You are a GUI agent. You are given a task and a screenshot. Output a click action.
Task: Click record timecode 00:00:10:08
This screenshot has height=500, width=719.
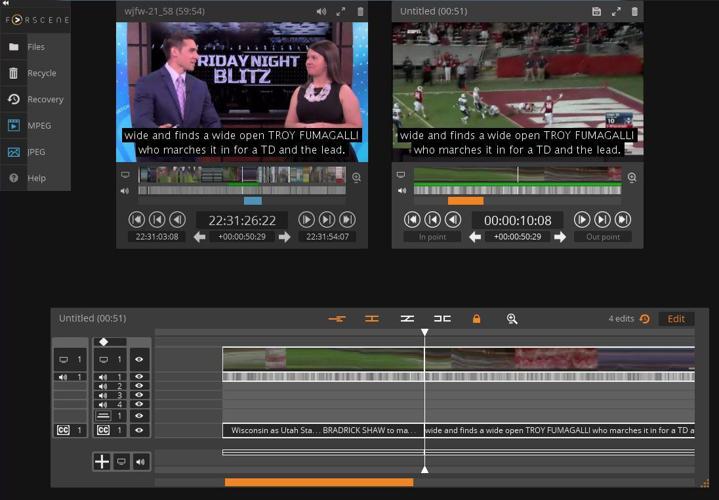[x=518, y=221]
